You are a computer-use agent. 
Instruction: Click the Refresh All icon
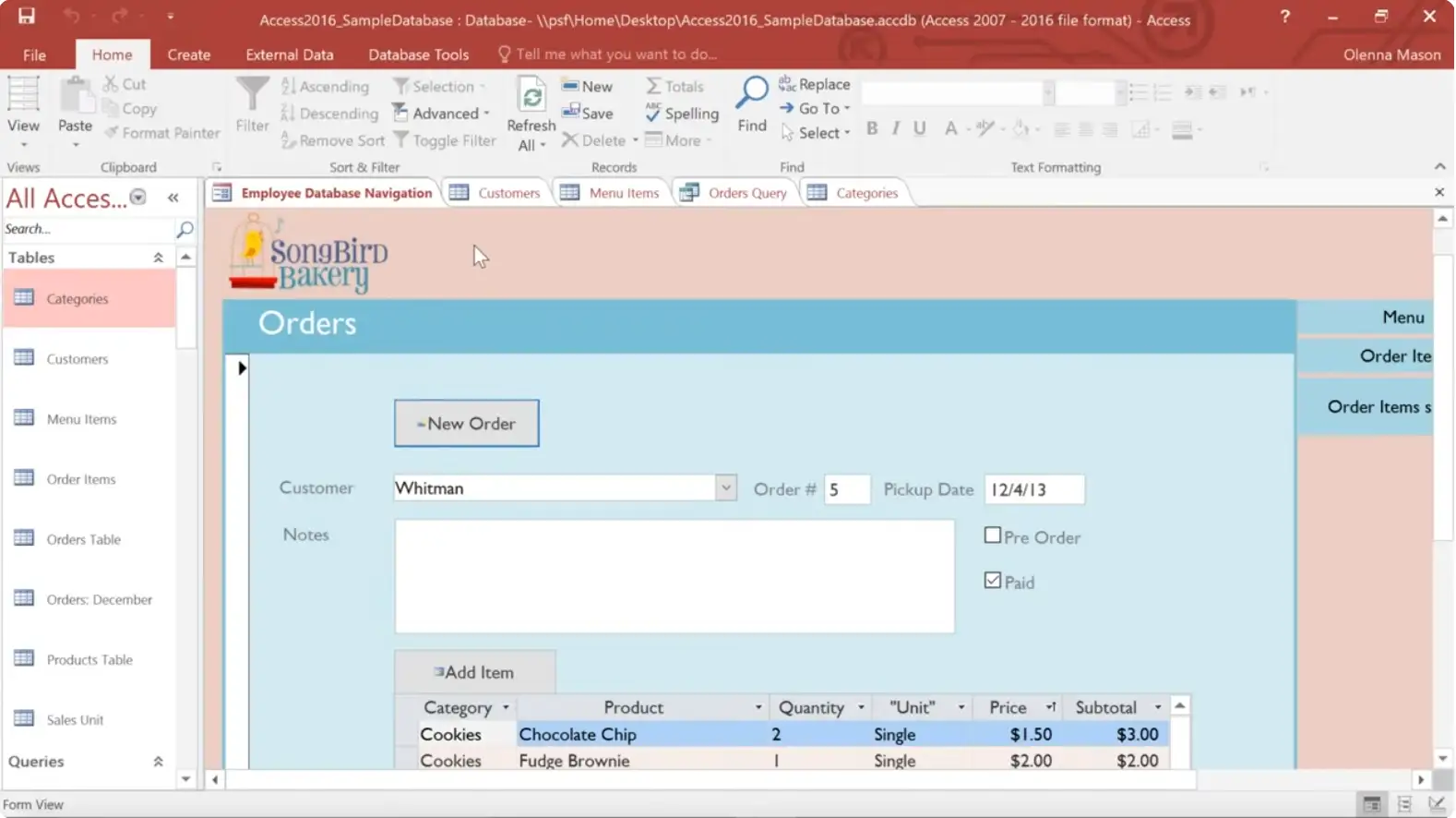click(531, 96)
